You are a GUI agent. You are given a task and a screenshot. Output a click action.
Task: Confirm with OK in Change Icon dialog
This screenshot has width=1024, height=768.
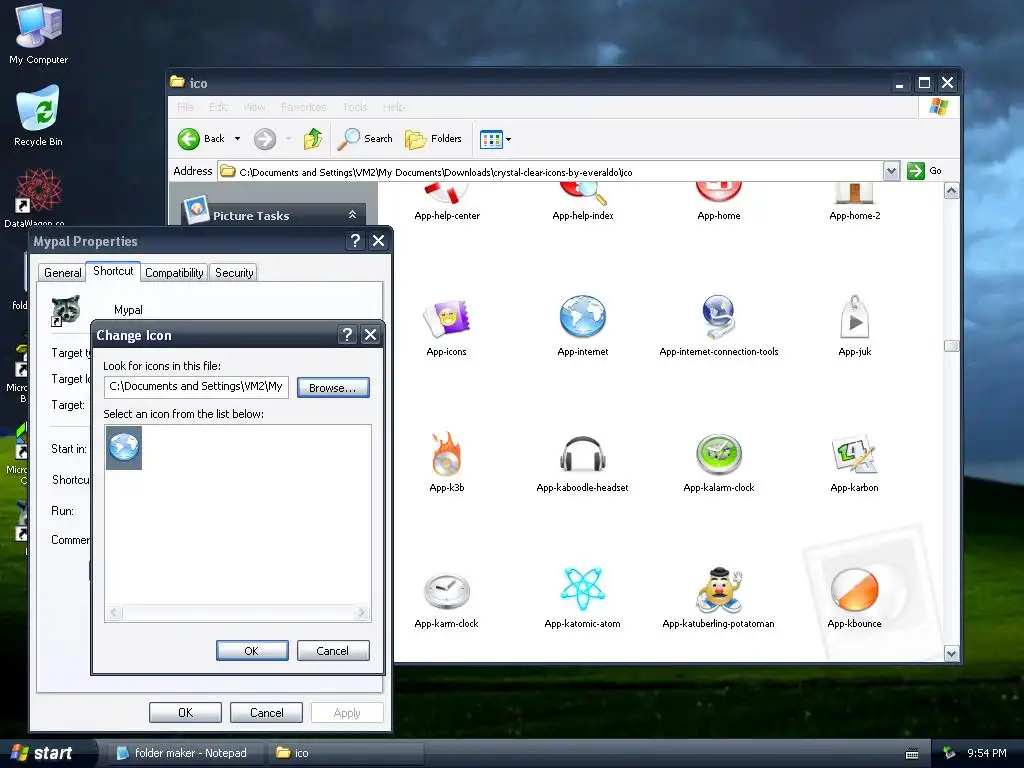point(252,650)
